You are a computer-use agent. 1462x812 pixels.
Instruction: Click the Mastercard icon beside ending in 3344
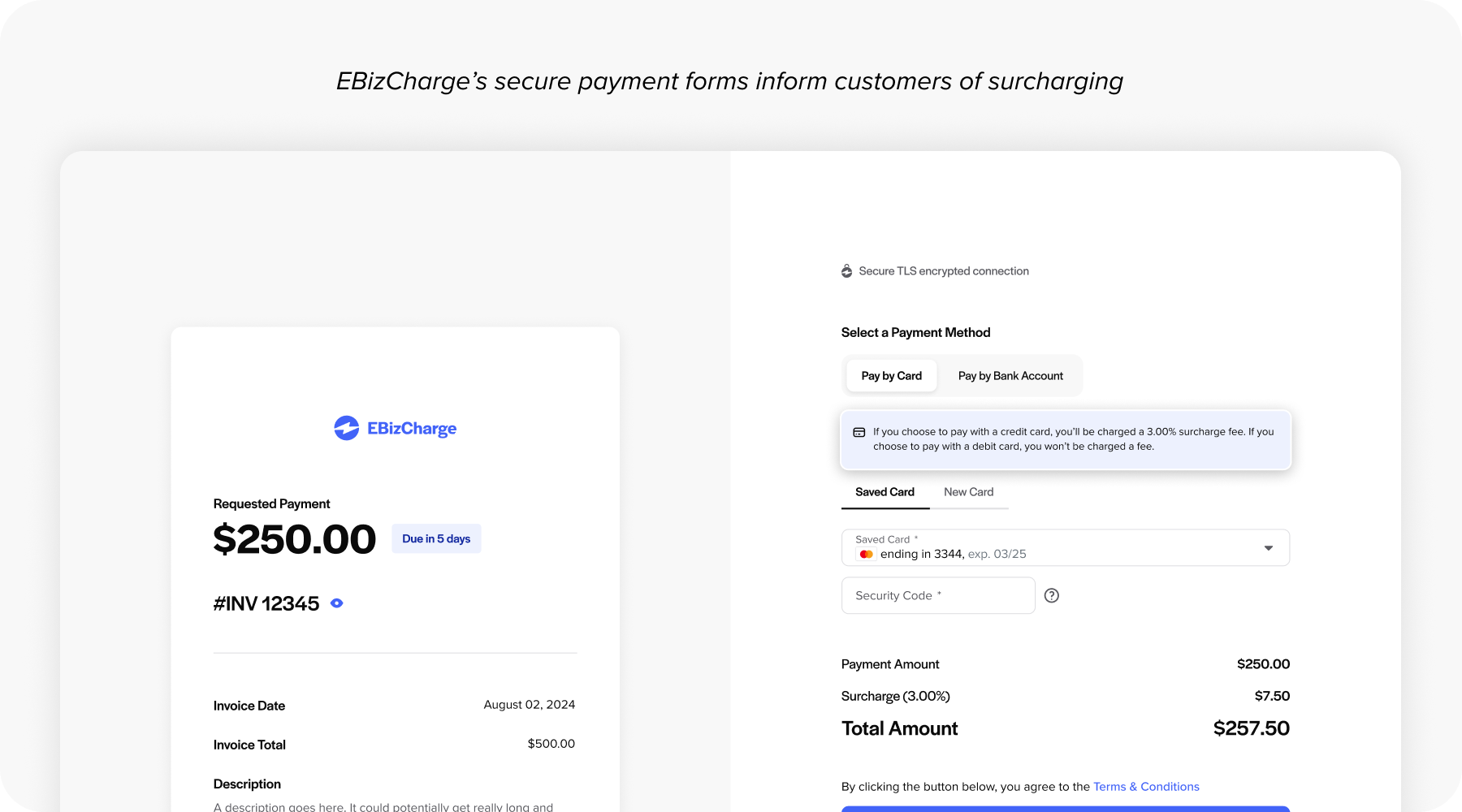867,553
